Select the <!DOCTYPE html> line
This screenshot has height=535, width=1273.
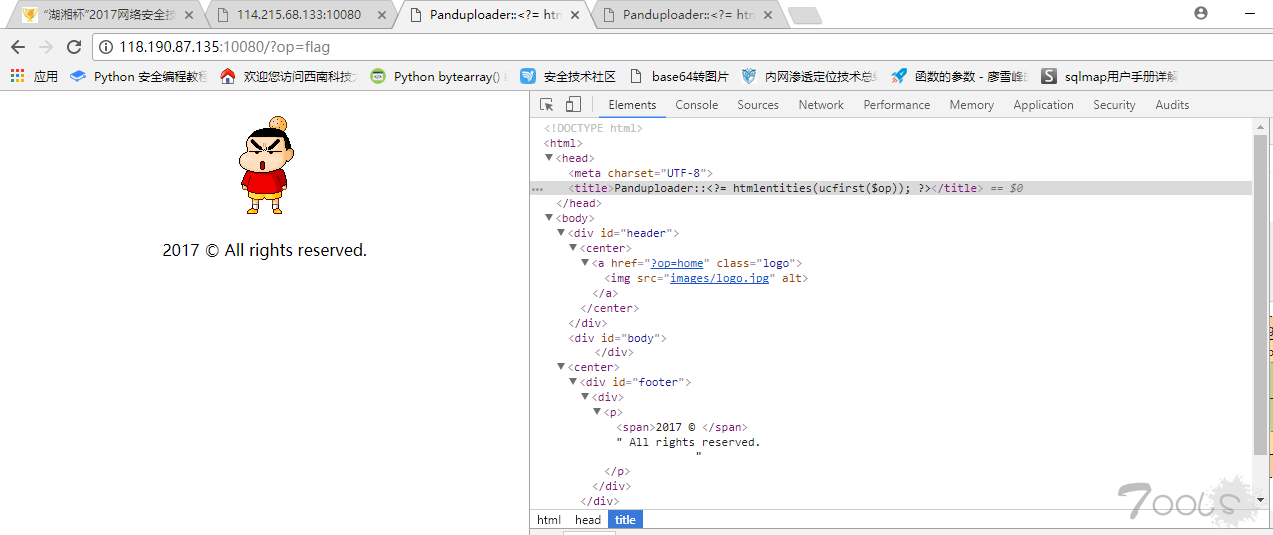click(x=593, y=128)
